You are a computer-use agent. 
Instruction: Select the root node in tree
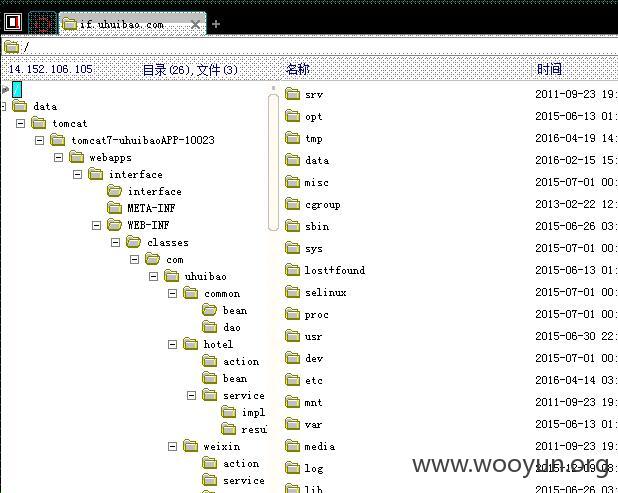[x=17, y=89]
